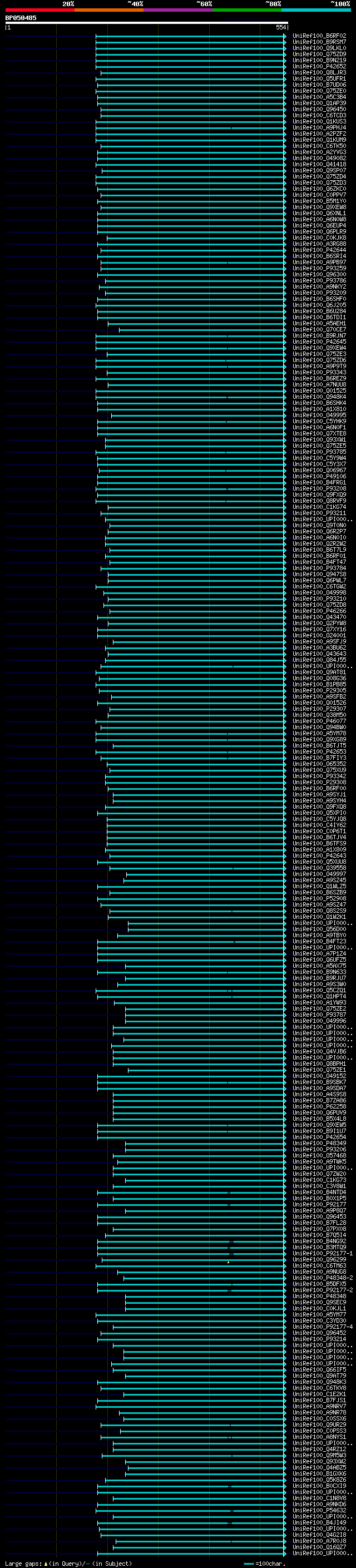This screenshot has height=1568, width=356.
Task: Open hit UniRef100_P93785
Action: point(319,452)
